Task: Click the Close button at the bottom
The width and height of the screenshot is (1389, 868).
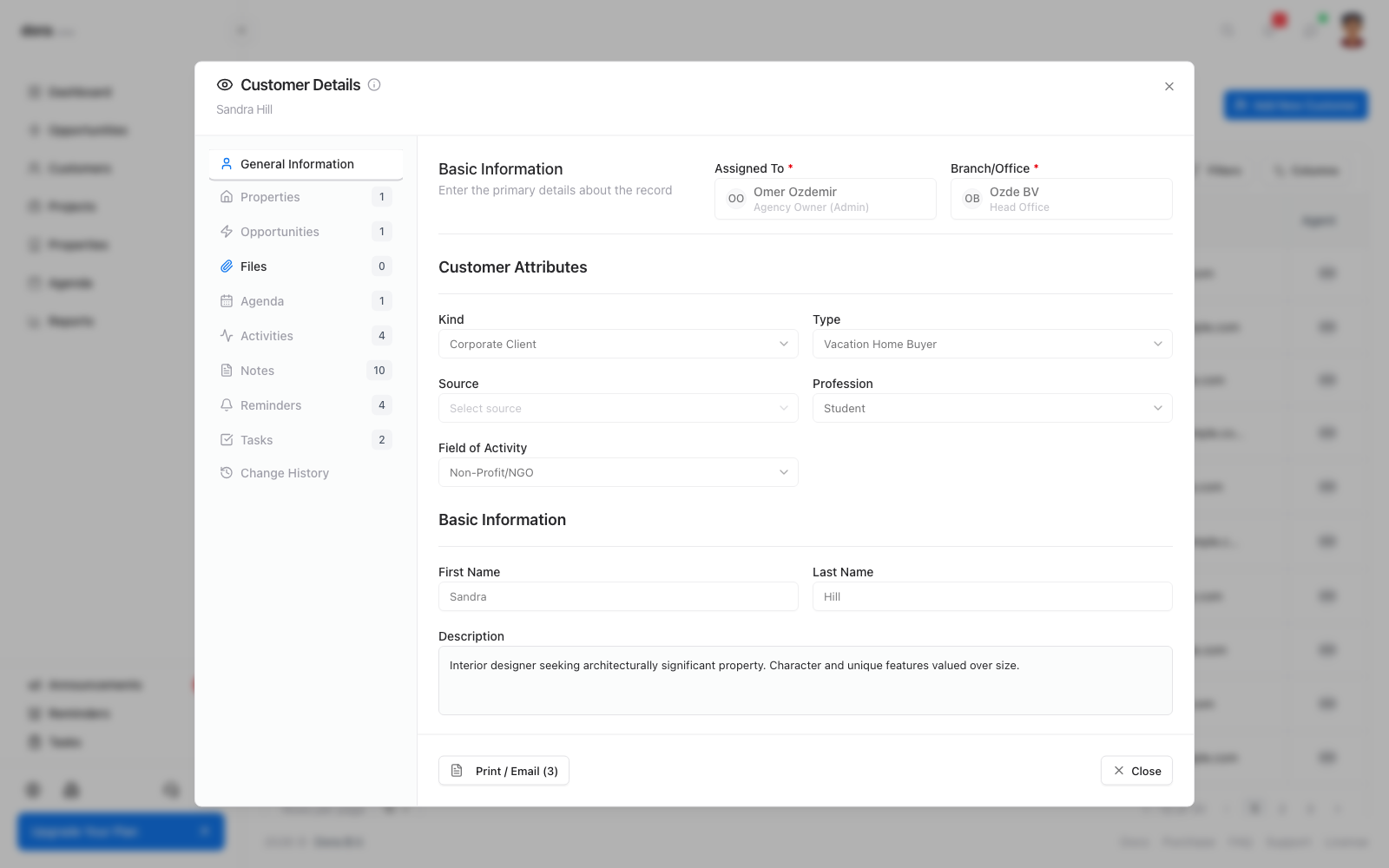Action: (x=1136, y=771)
